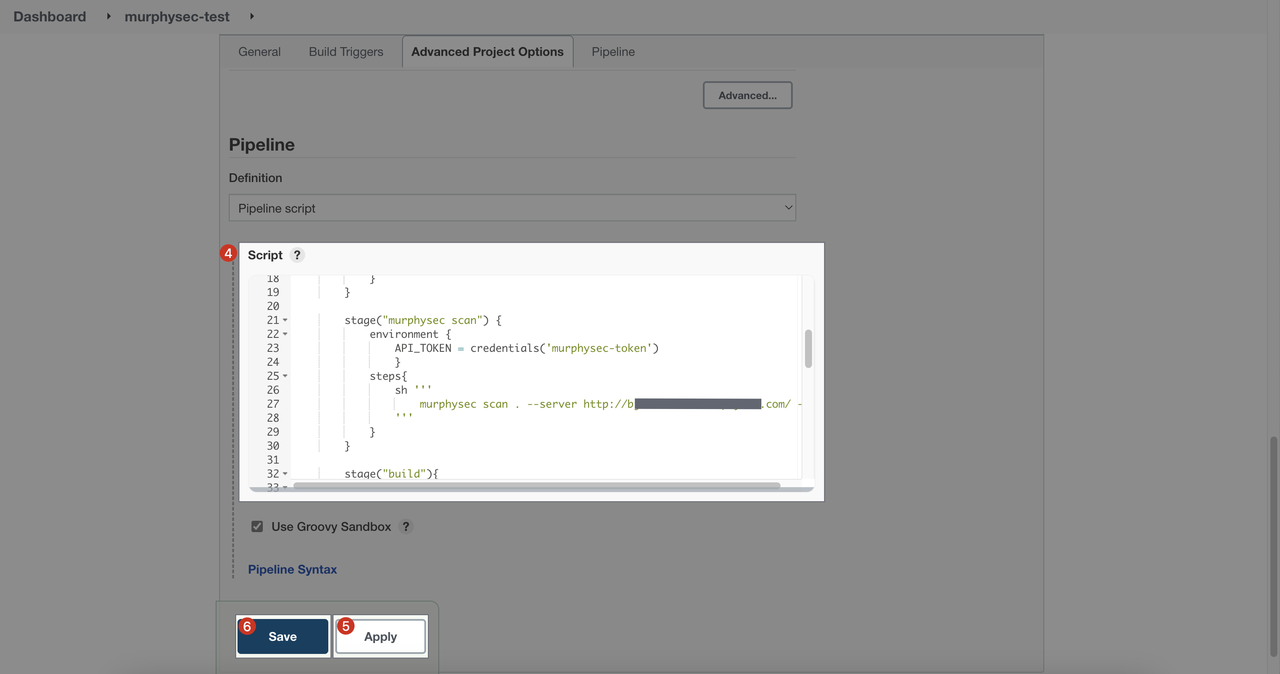This screenshot has width=1280, height=674.
Task: Click the arrow after murphysec-test breadcrumb
Action: pos(251,17)
